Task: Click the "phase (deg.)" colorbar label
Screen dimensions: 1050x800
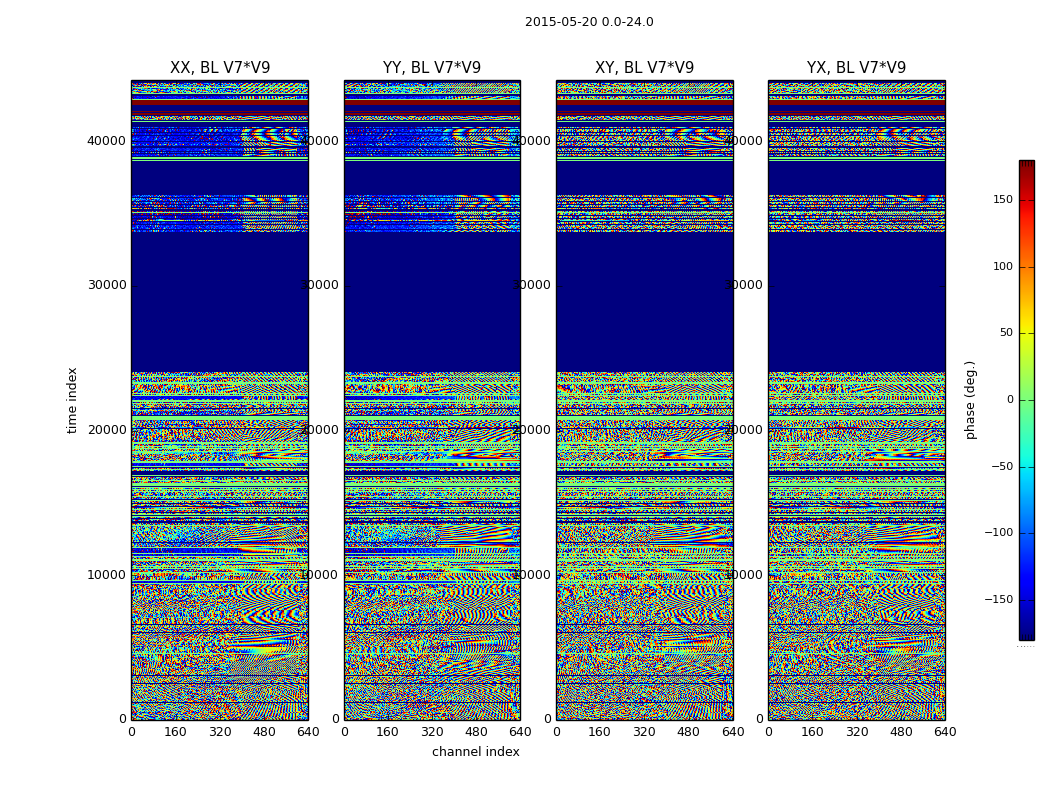Action: tap(970, 400)
